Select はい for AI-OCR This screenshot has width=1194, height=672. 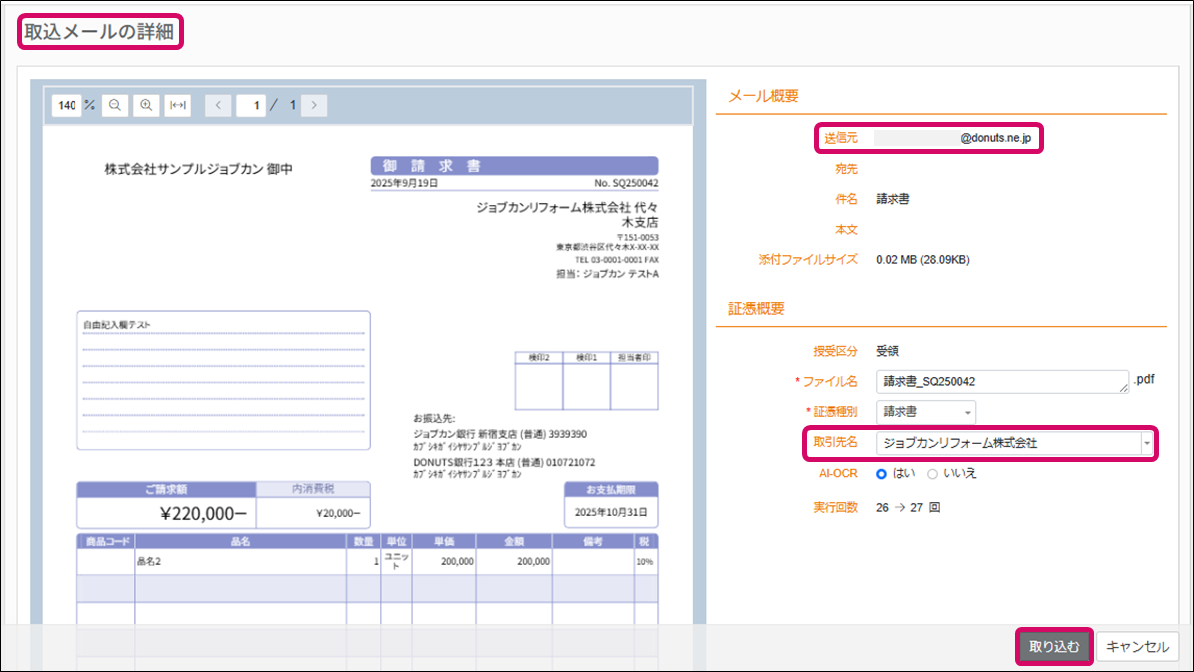point(882,473)
